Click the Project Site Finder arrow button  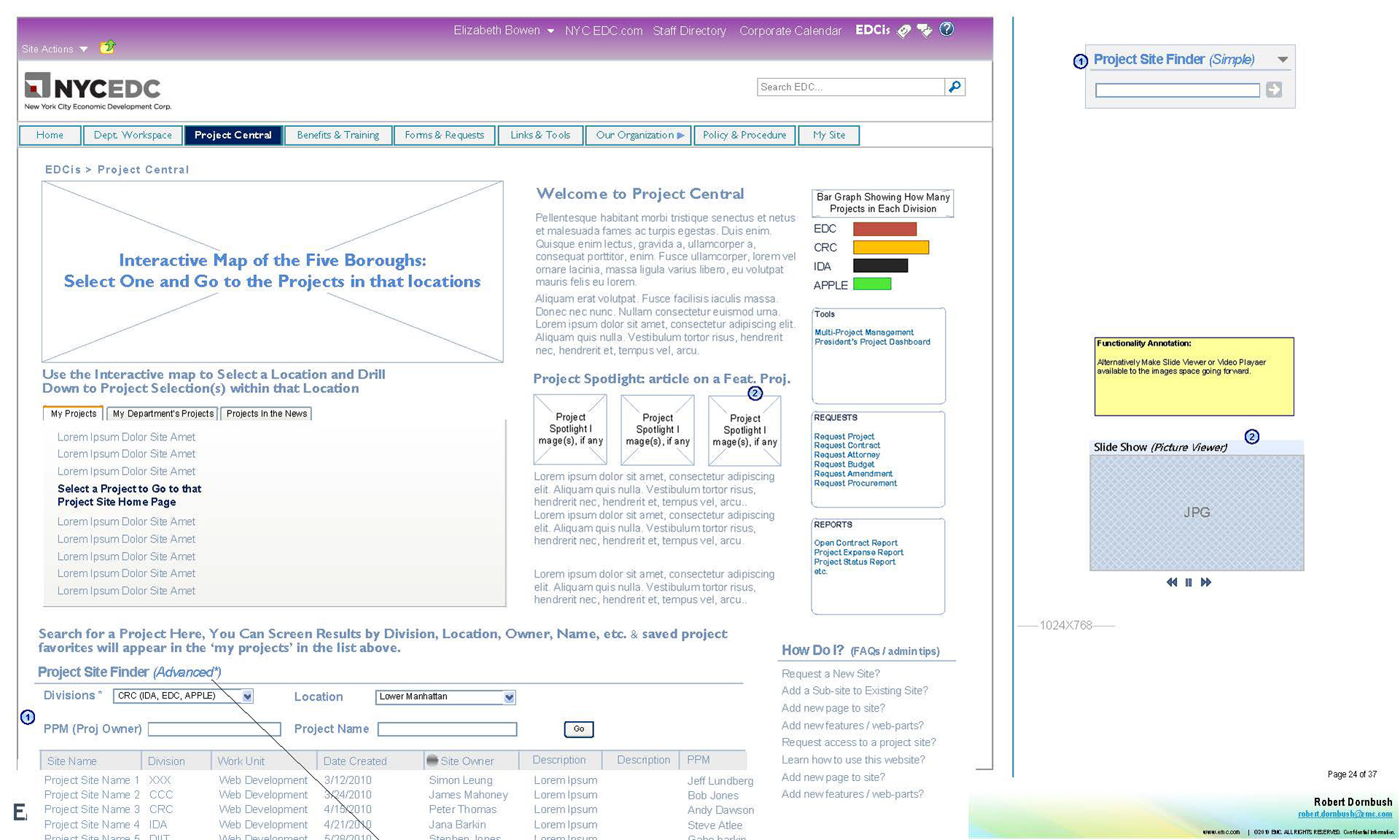pyautogui.click(x=1274, y=90)
